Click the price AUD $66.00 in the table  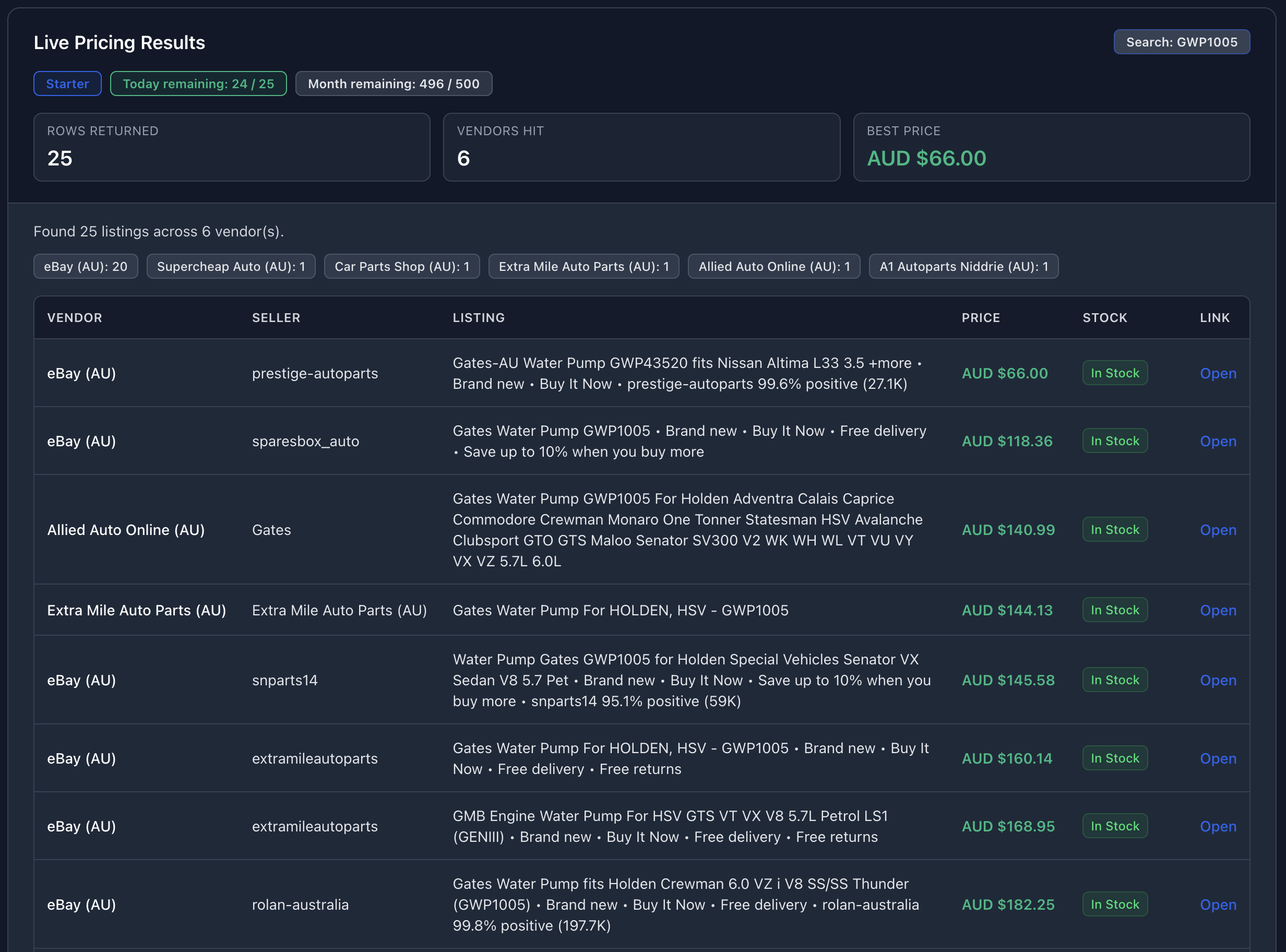1005,373
